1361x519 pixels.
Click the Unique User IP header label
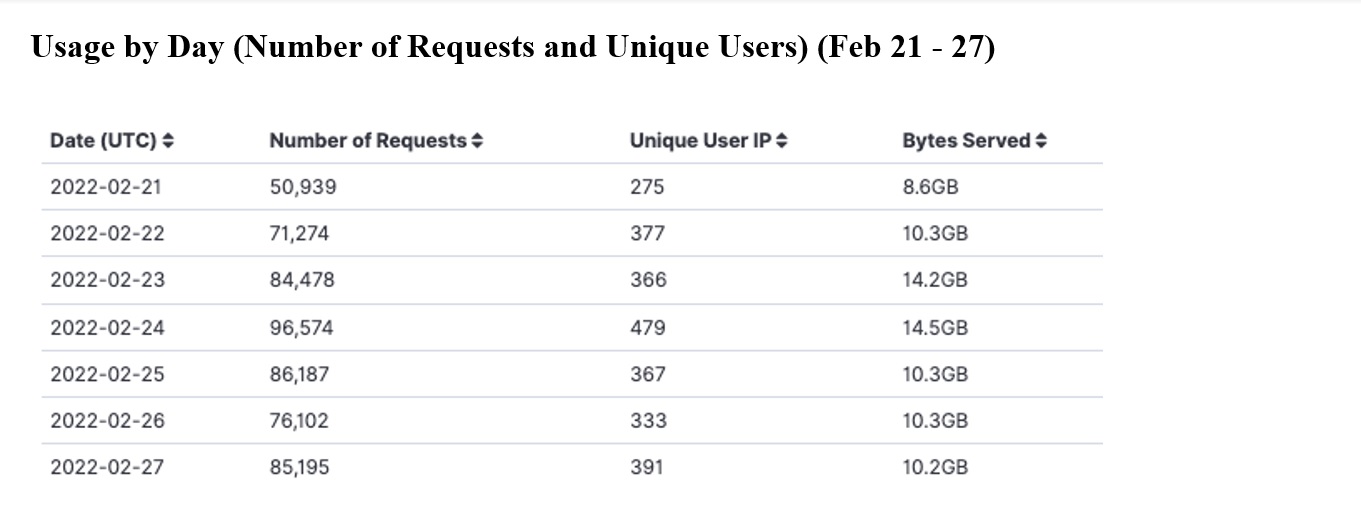pos(700,142)
